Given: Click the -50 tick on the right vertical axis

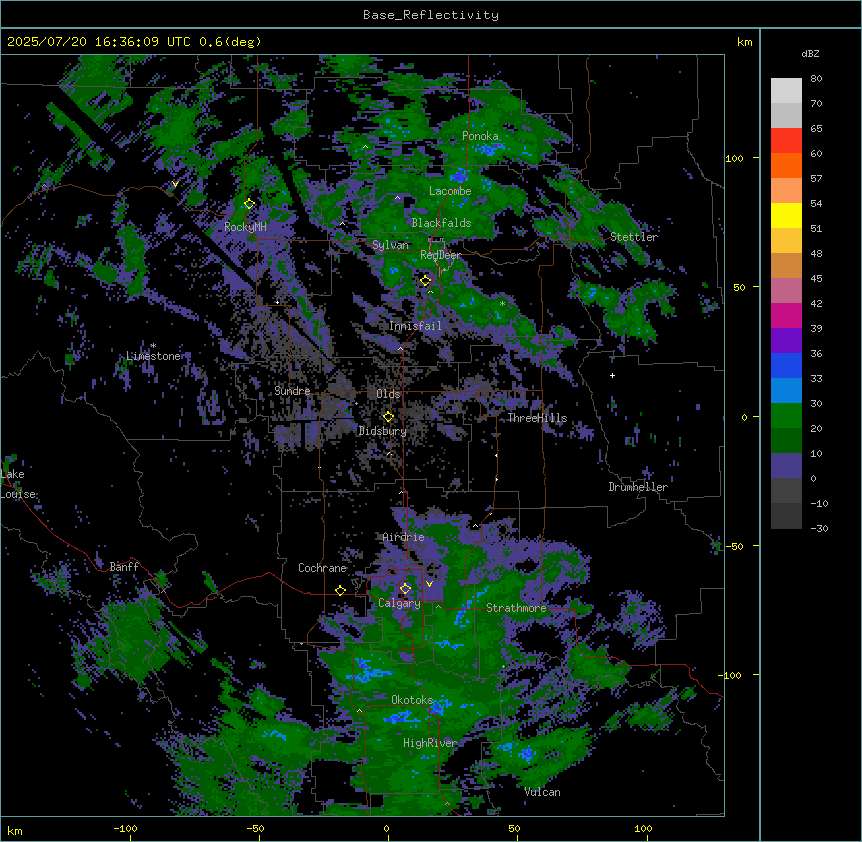Looking at the screenshot, I should click(734, 546).
